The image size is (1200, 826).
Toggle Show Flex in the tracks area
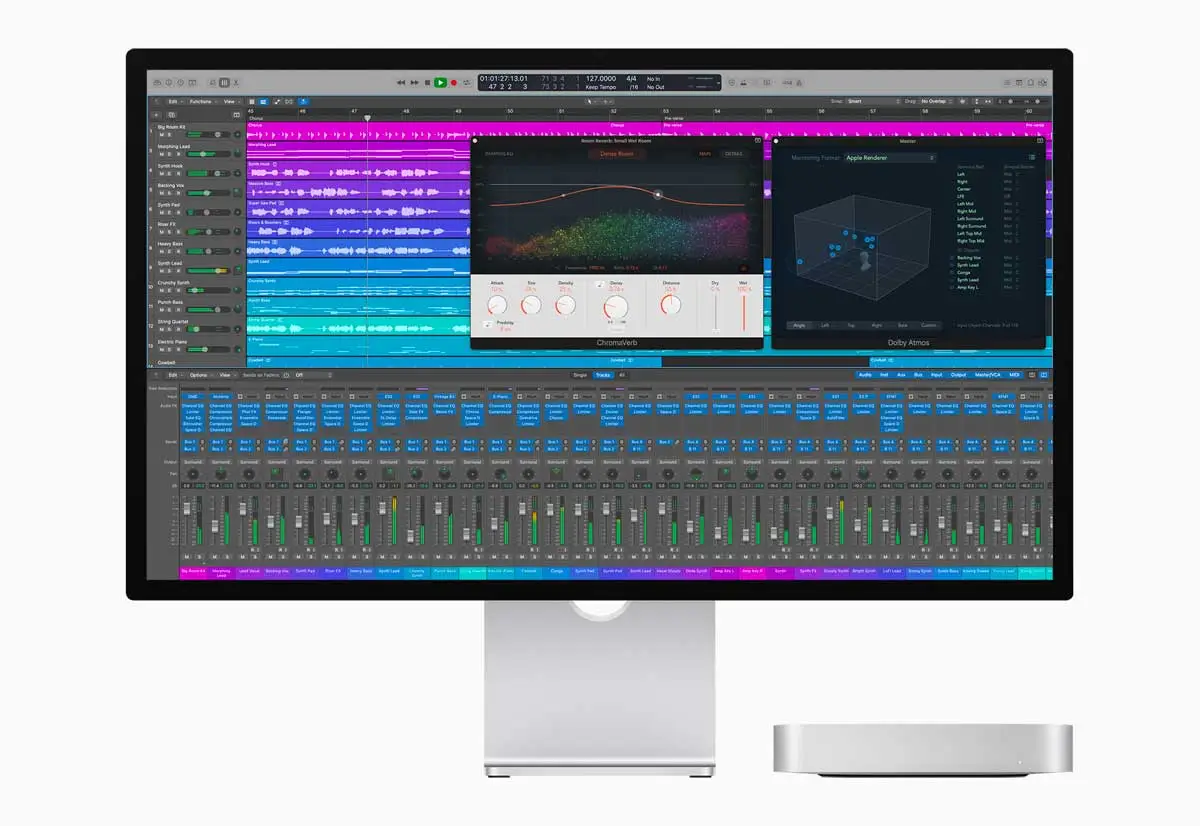[289, 101]
